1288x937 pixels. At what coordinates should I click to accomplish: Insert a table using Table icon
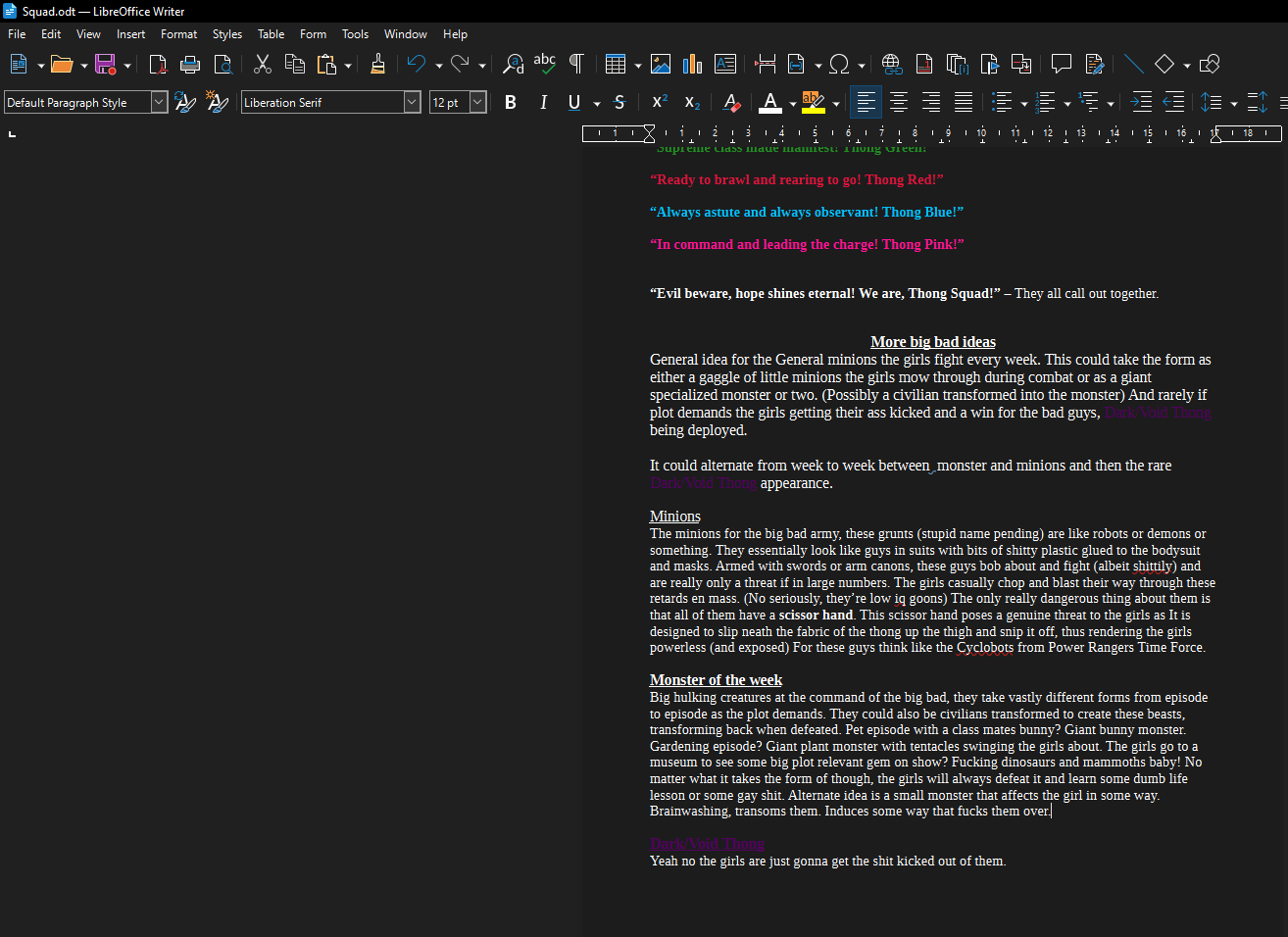click(616, 65)
